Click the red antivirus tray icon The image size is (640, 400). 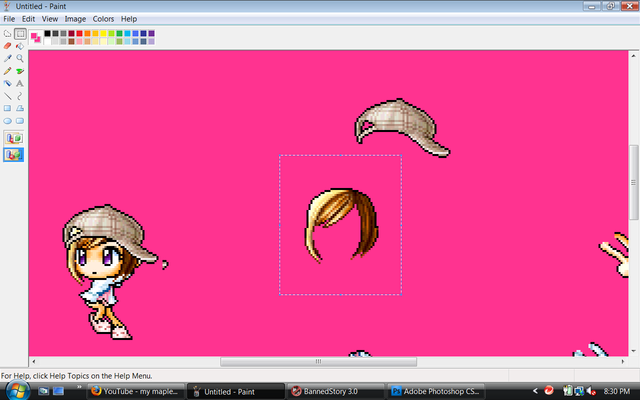(x=549, y=391)
